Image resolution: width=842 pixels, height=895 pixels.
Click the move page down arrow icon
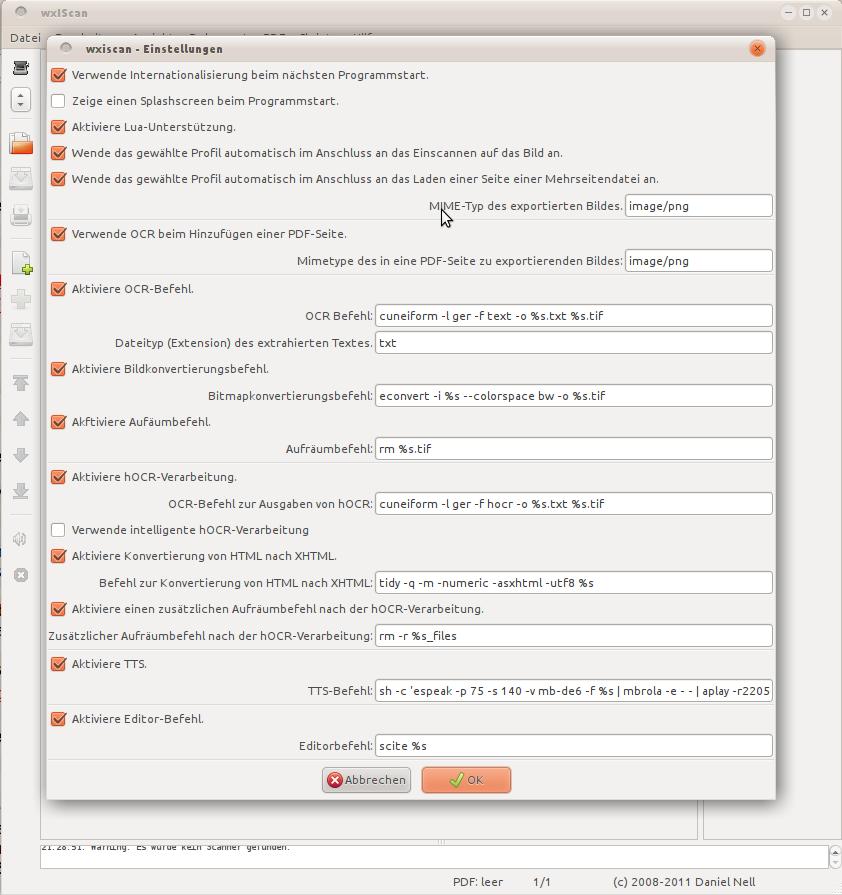pos(21,455)
